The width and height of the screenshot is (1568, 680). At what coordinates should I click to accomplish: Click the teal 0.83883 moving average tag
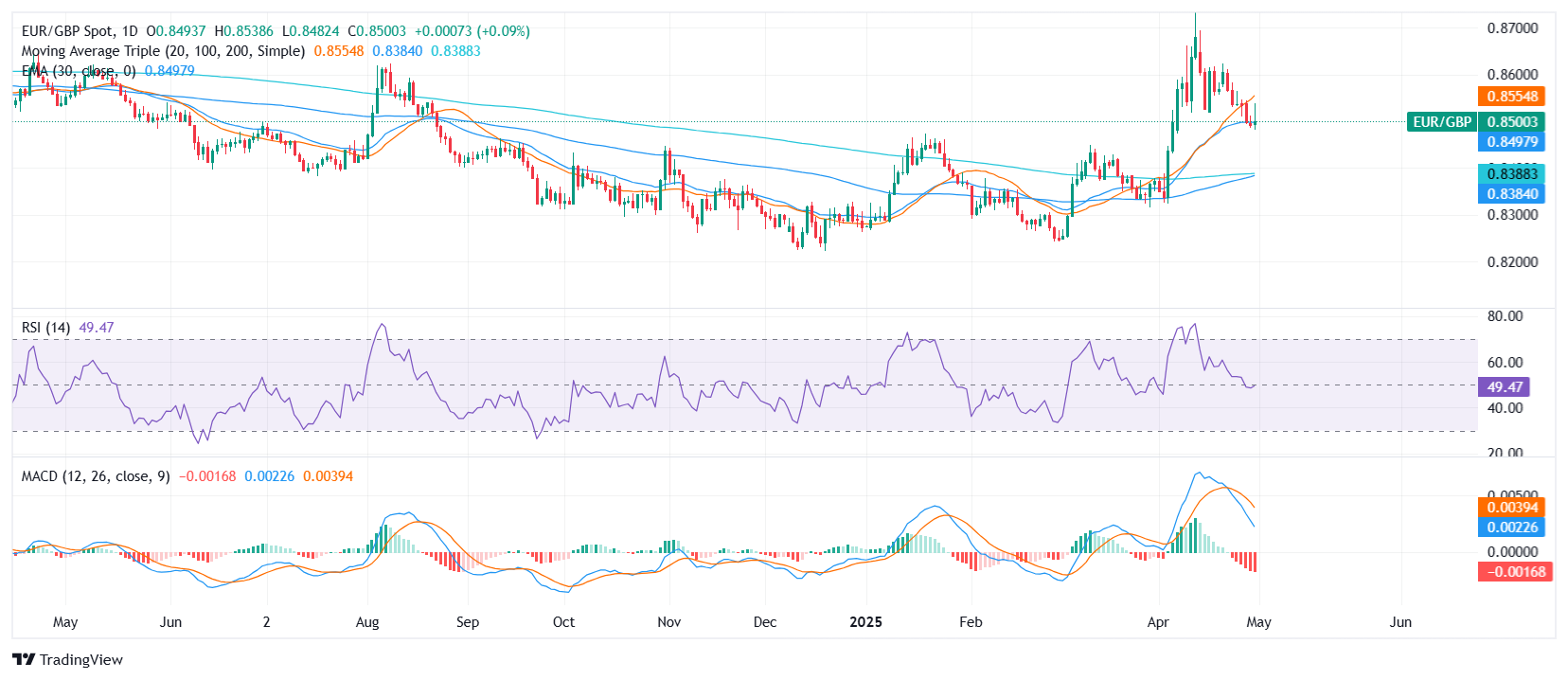coord(1511,174)
